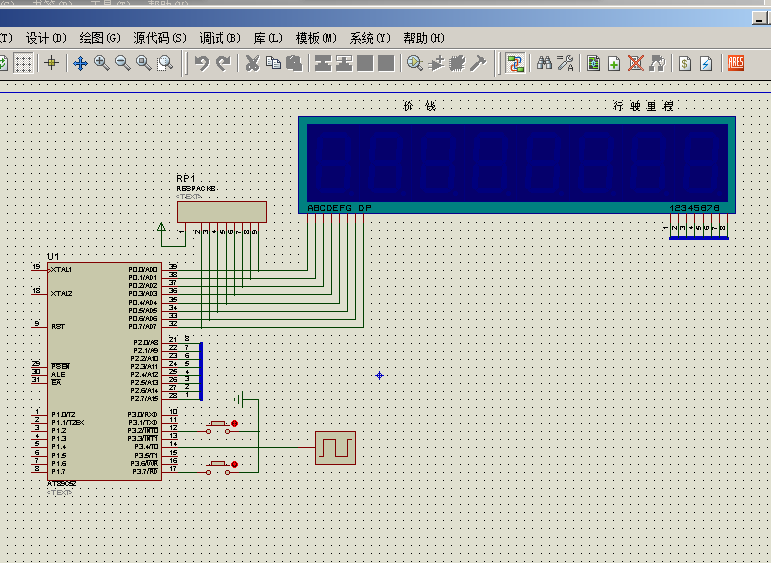Toggle the wire autorouter
The height and width of the screenshot is (563, 771).
pos(515,63)
